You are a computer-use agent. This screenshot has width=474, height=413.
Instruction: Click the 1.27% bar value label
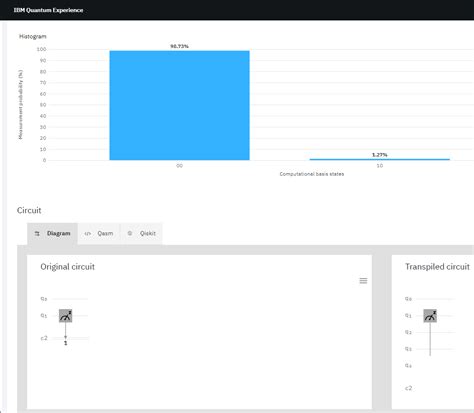coord(380,155)
